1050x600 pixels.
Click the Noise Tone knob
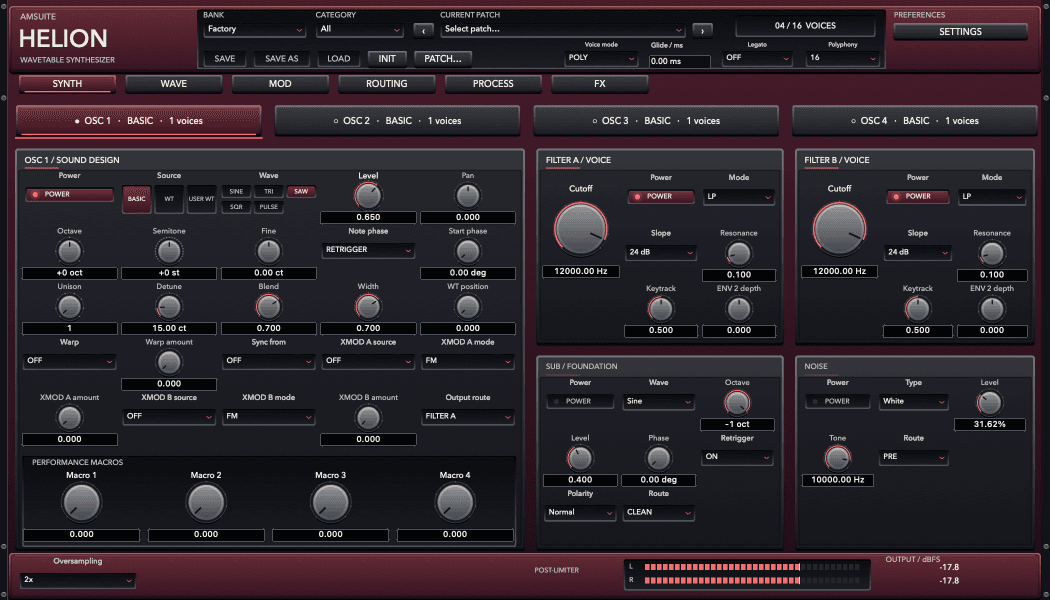(x=837, y=458)
